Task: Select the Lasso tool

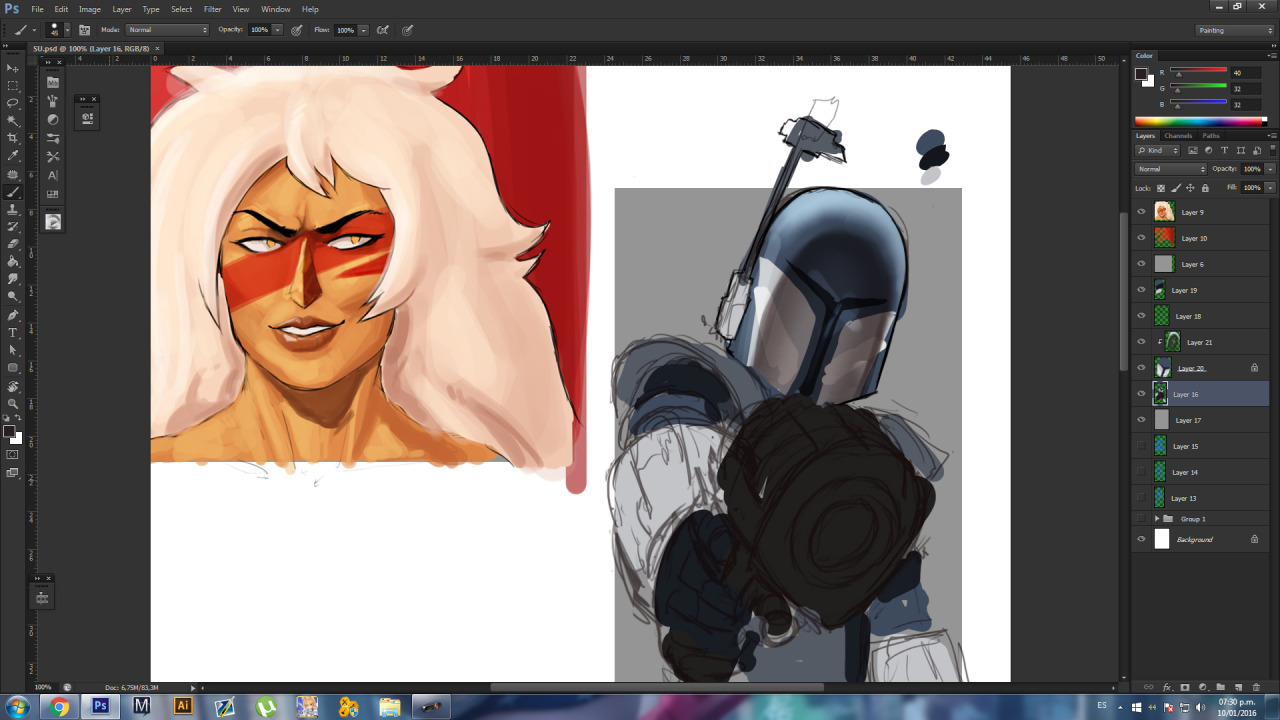Action: 13,103
